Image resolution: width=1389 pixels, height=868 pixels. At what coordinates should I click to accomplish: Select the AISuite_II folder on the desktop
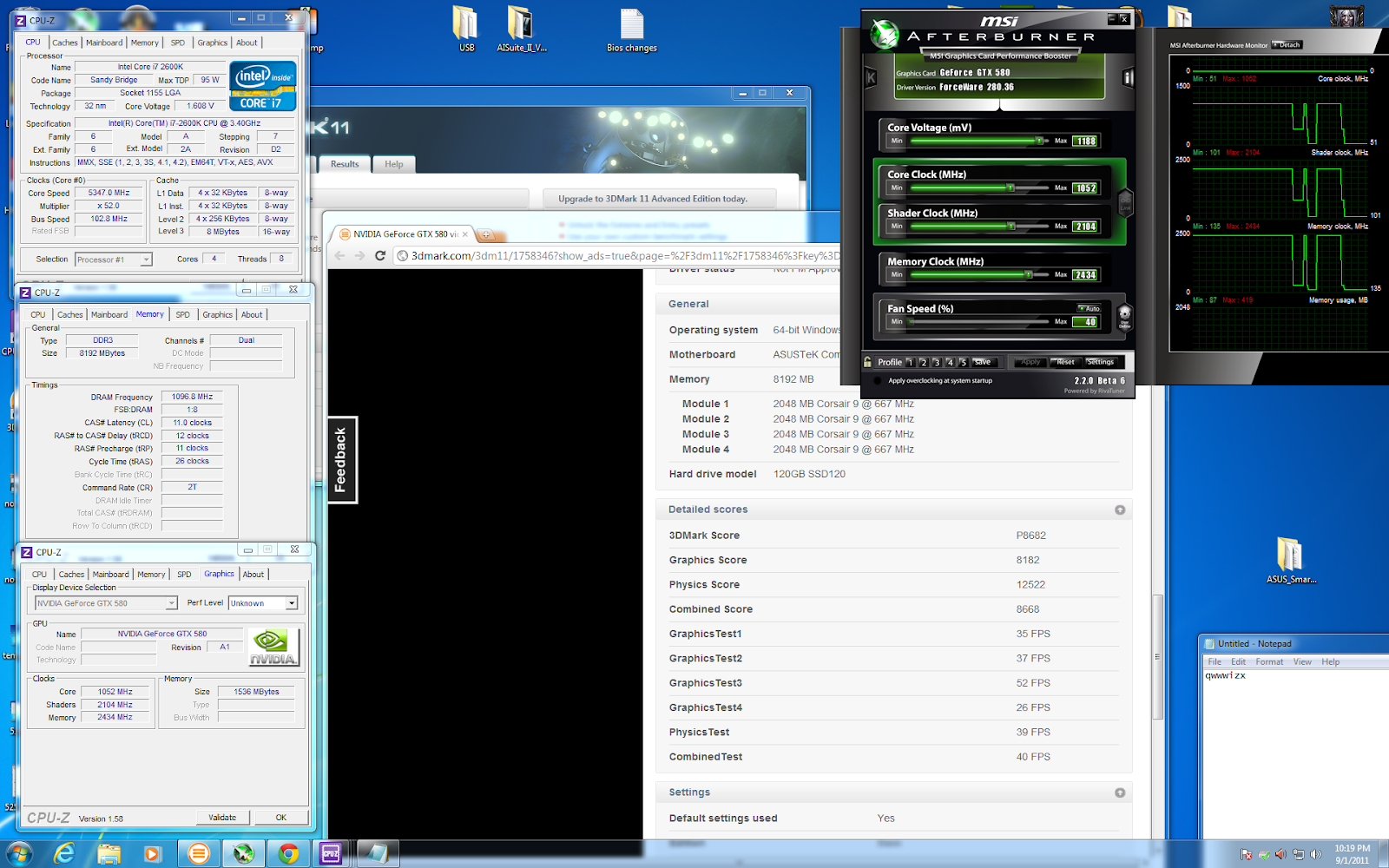click(521, 30)
